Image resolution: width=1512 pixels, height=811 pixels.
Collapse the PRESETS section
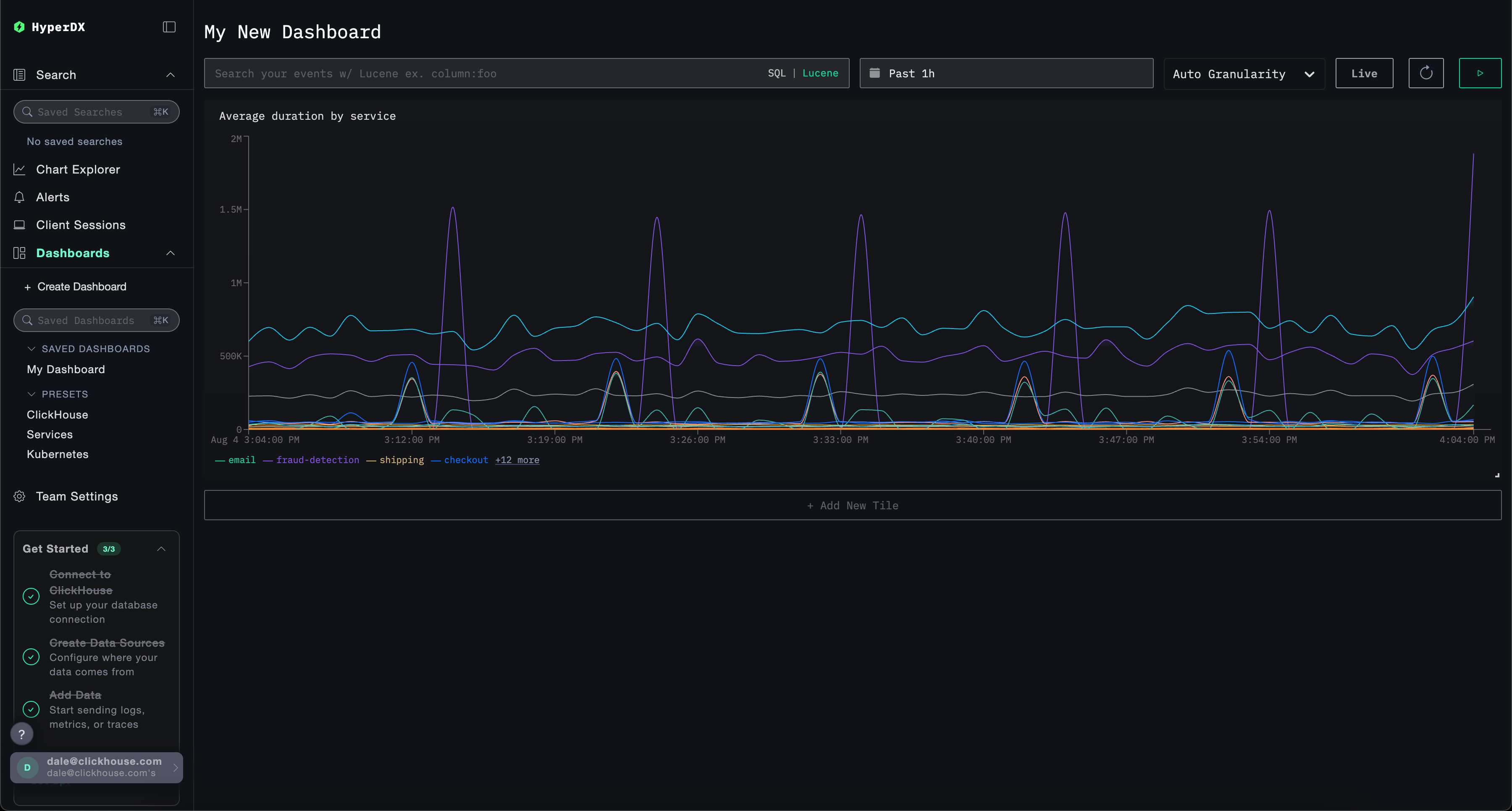(x=32, y=394)
